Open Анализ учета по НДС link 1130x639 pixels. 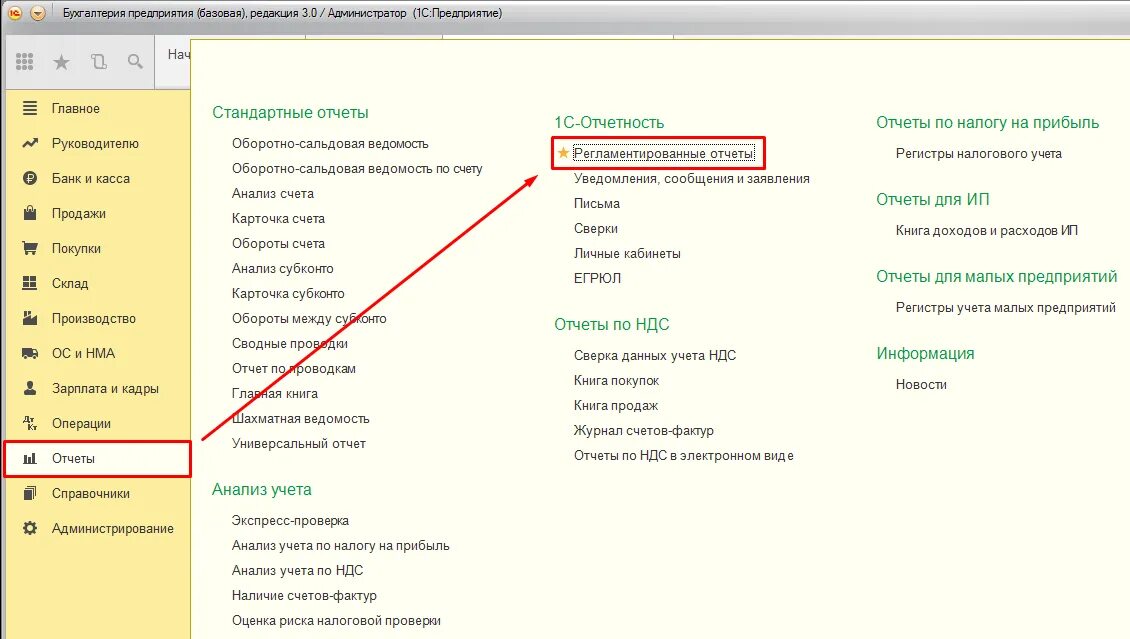coord(298,571)
